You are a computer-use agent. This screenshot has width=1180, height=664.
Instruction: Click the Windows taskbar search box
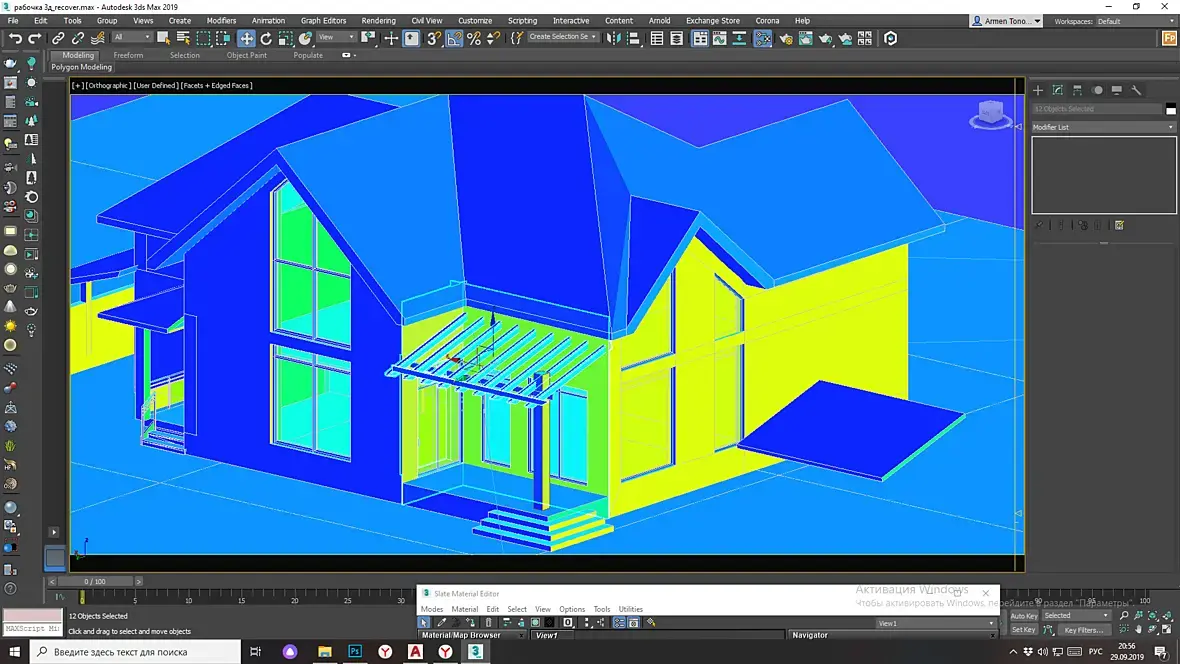pyautogui.click(x=135, y=651)
